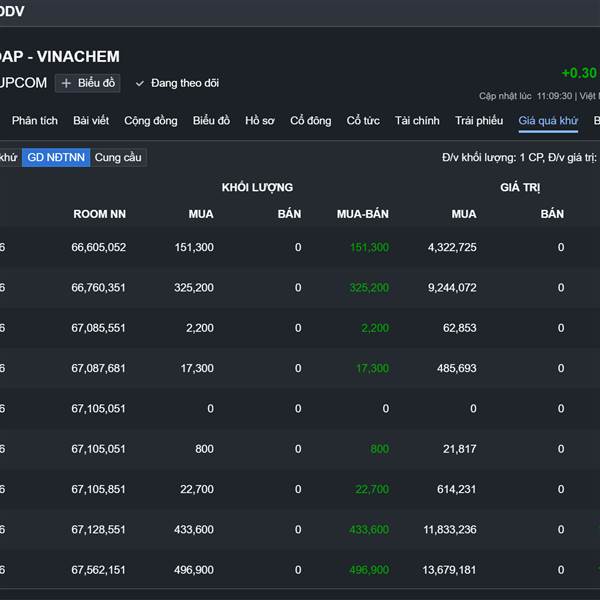
Task: Click the 496,900 green MUA-BÁN value
Action: (x=368, y=570)
